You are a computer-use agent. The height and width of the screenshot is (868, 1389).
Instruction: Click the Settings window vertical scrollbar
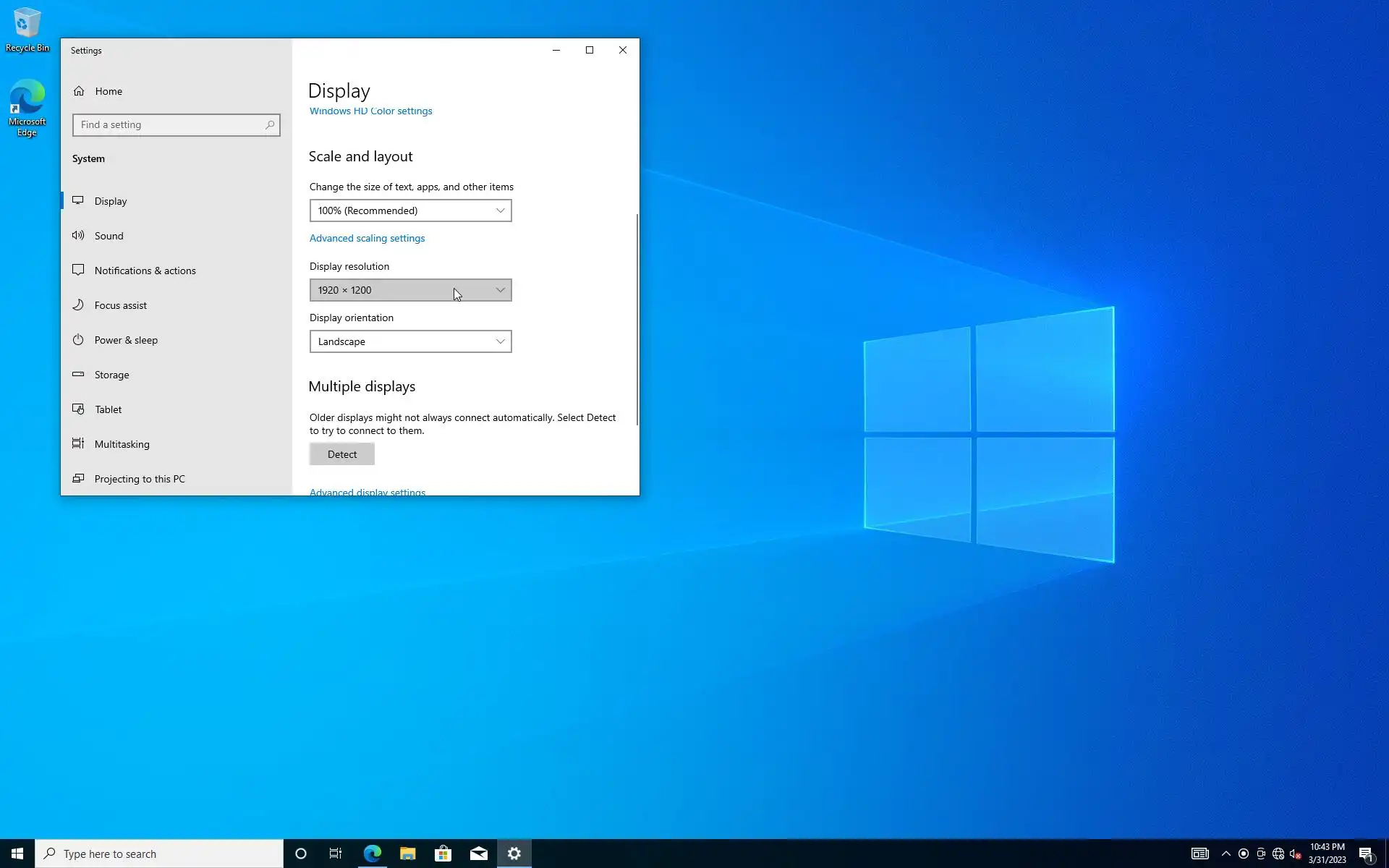637,318
